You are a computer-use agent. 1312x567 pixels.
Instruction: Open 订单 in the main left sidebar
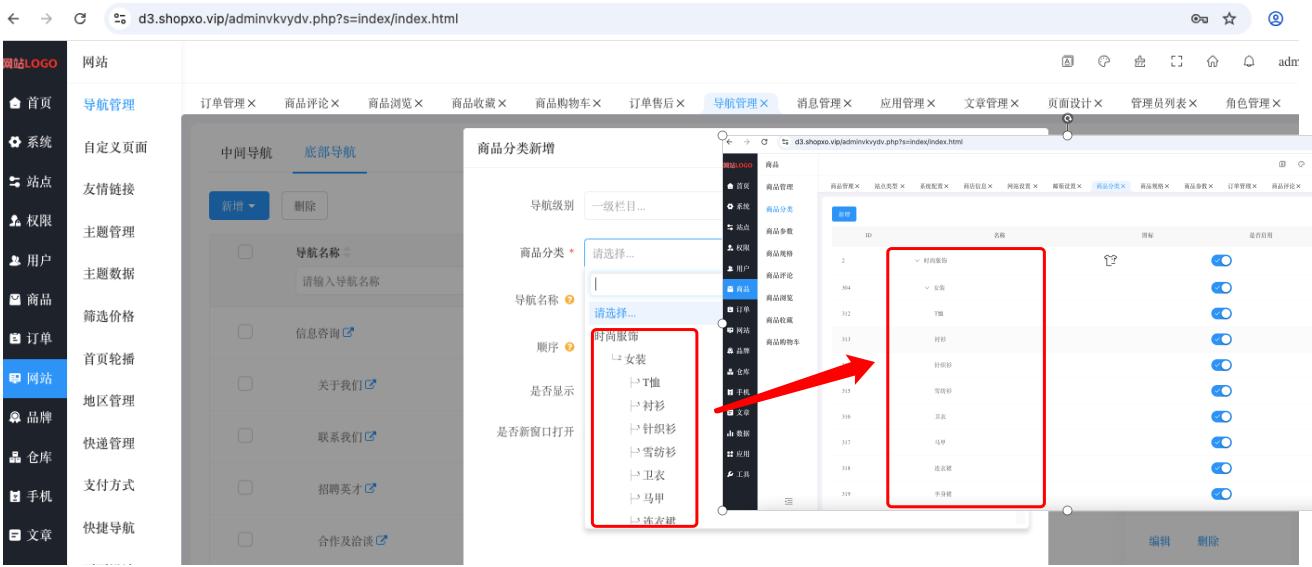click(x=30, y=338)
